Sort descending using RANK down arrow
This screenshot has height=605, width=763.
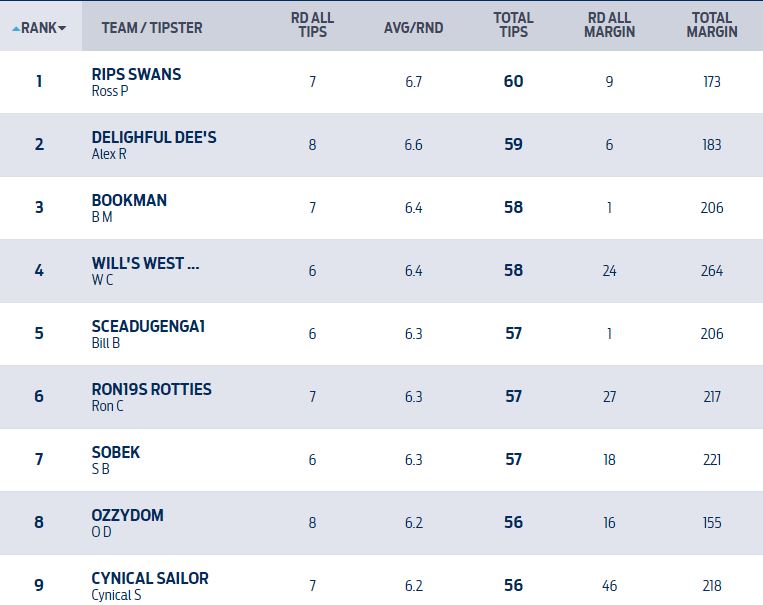click(x=63, y=29)
